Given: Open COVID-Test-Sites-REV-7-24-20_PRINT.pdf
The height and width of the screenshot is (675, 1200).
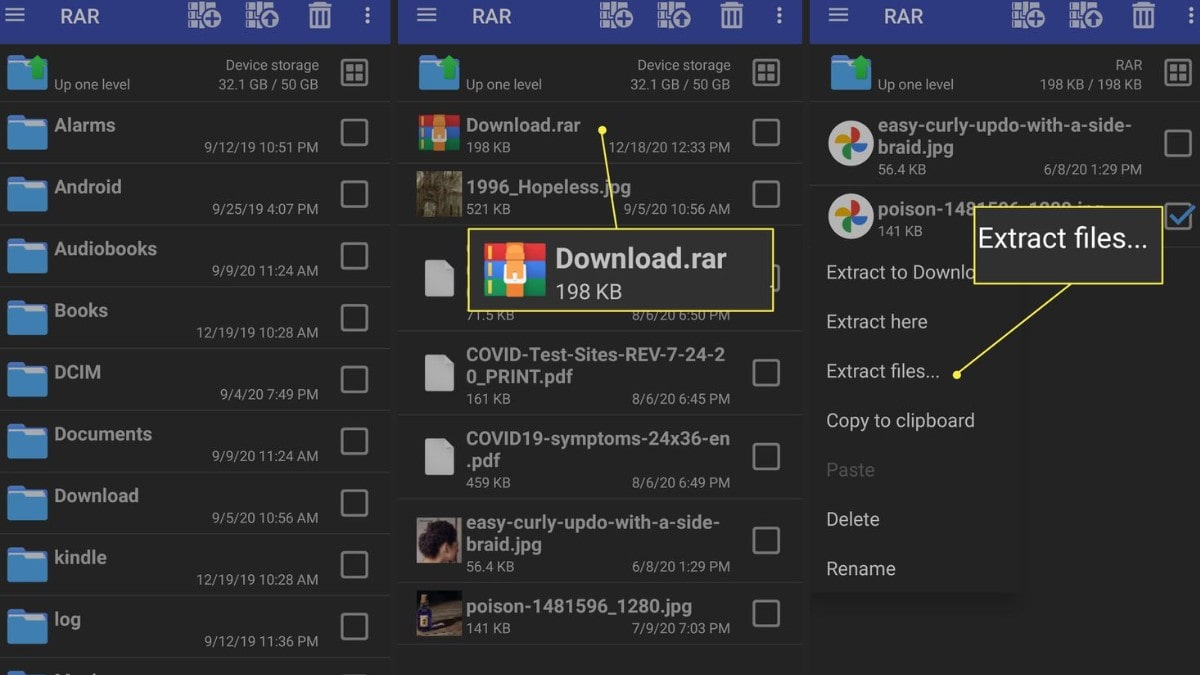Looking at the screenshot, I should (x=596, y=366).
